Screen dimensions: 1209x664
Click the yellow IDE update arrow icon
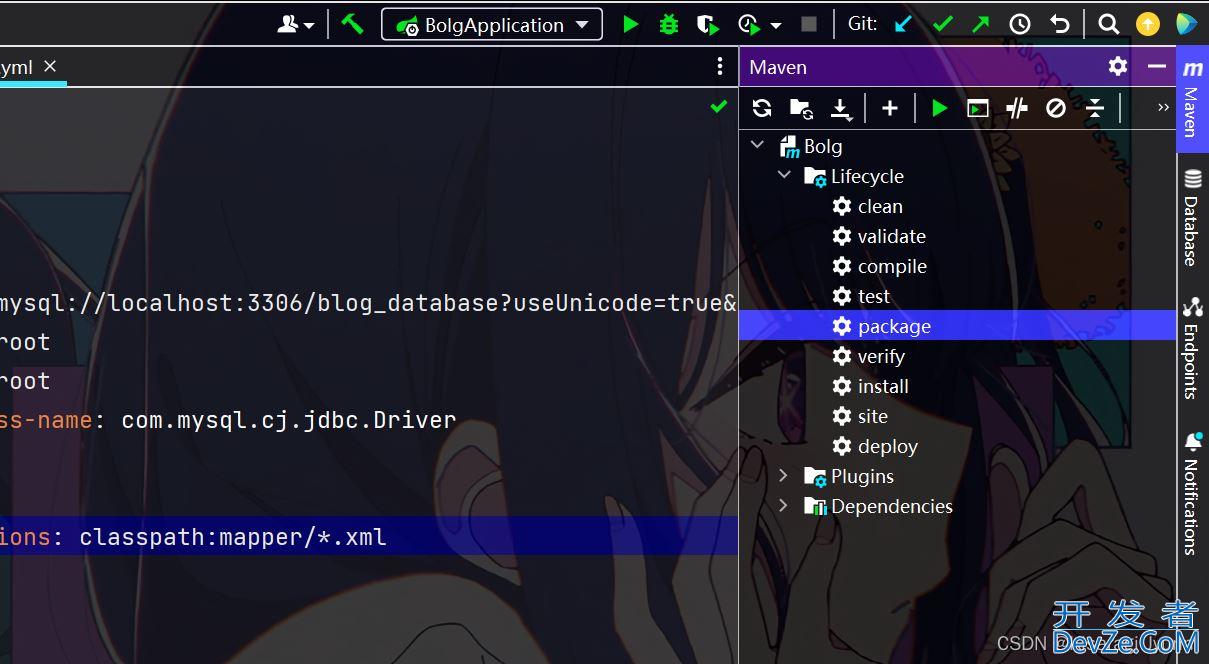1148,24
